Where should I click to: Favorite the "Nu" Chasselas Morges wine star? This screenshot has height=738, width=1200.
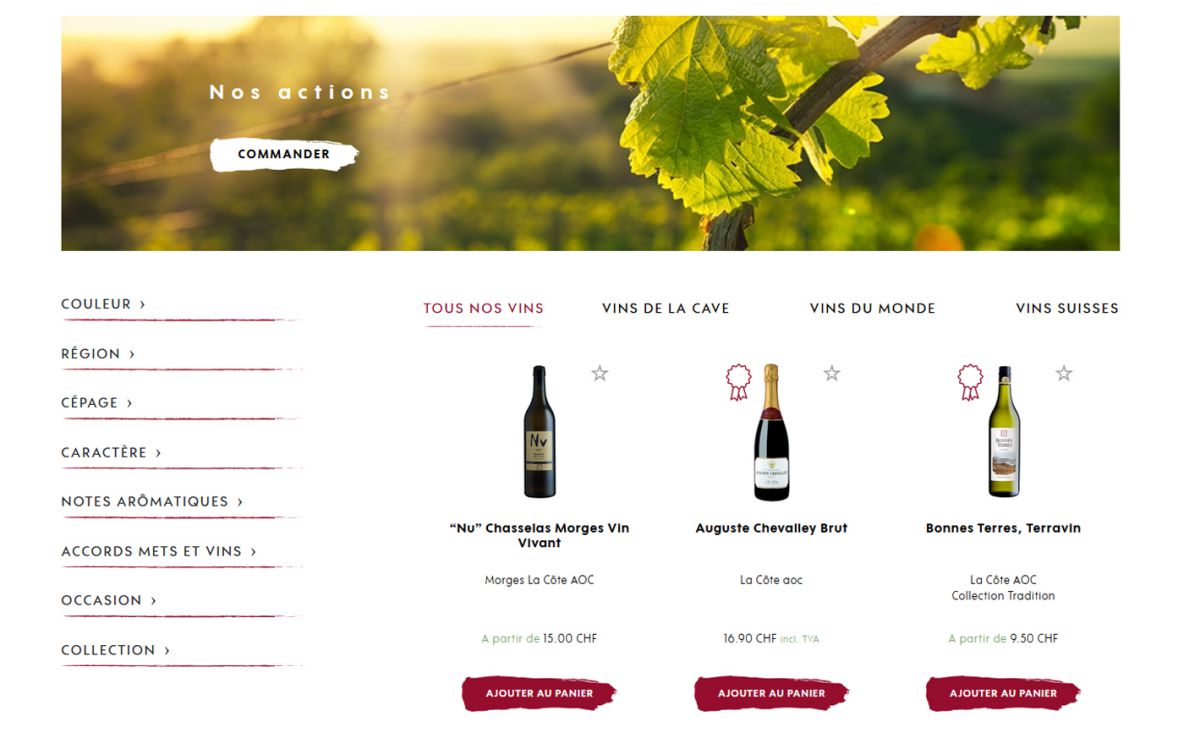click(600, 373)
